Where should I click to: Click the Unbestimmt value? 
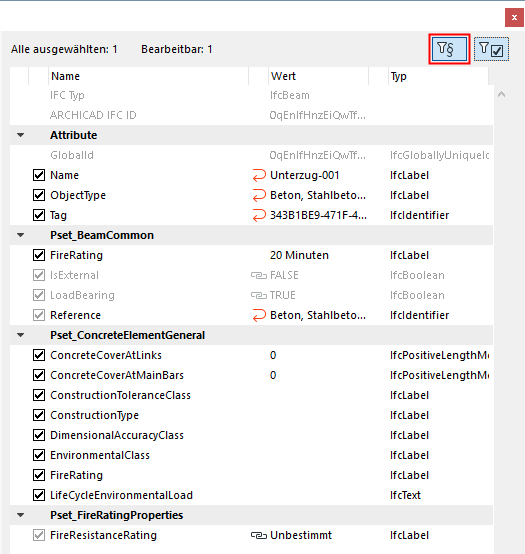301,535
